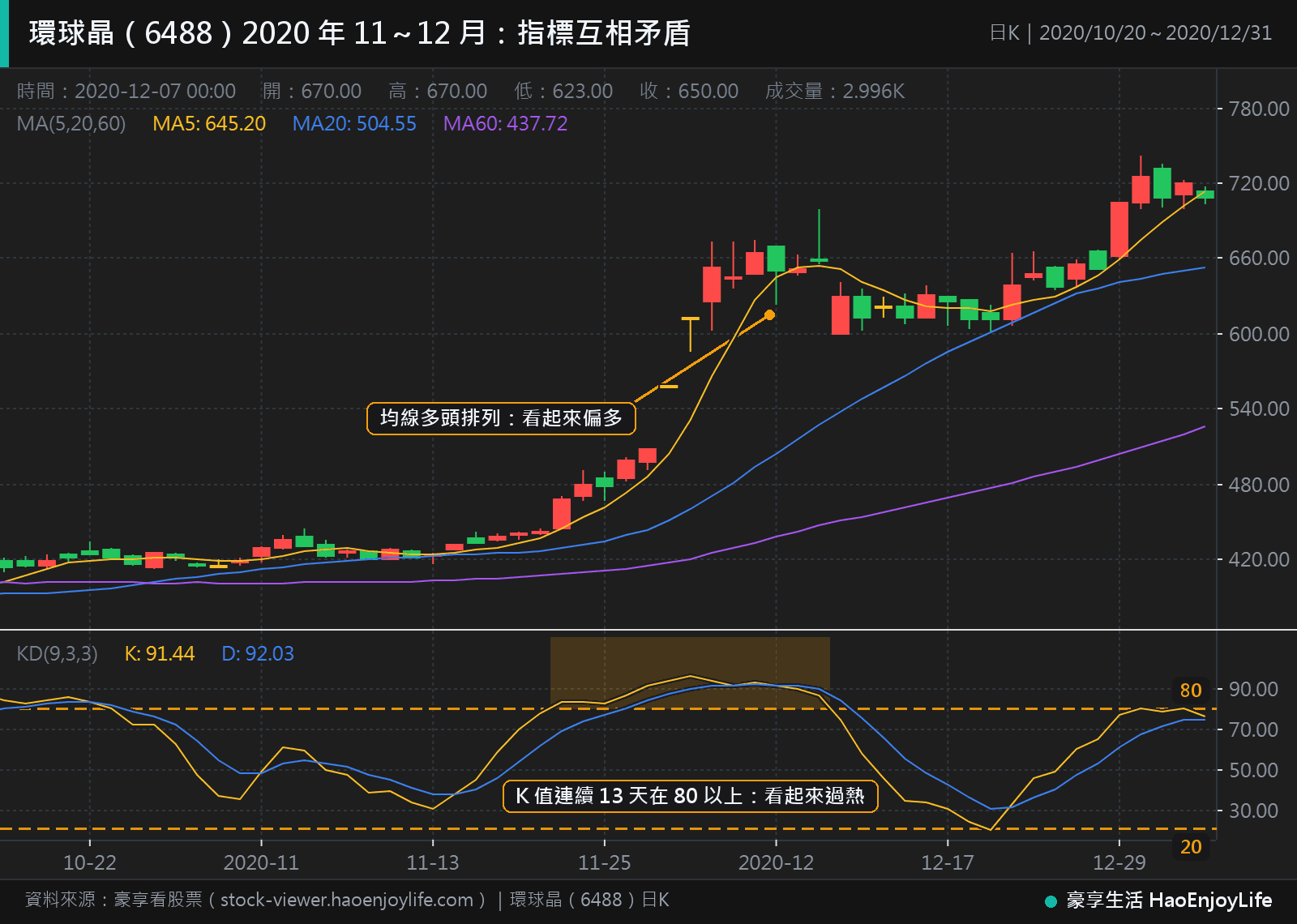
Task: Click the 豪享生活 HaoEnjoyLife brand label
Action: click(x=1169, y=900)
